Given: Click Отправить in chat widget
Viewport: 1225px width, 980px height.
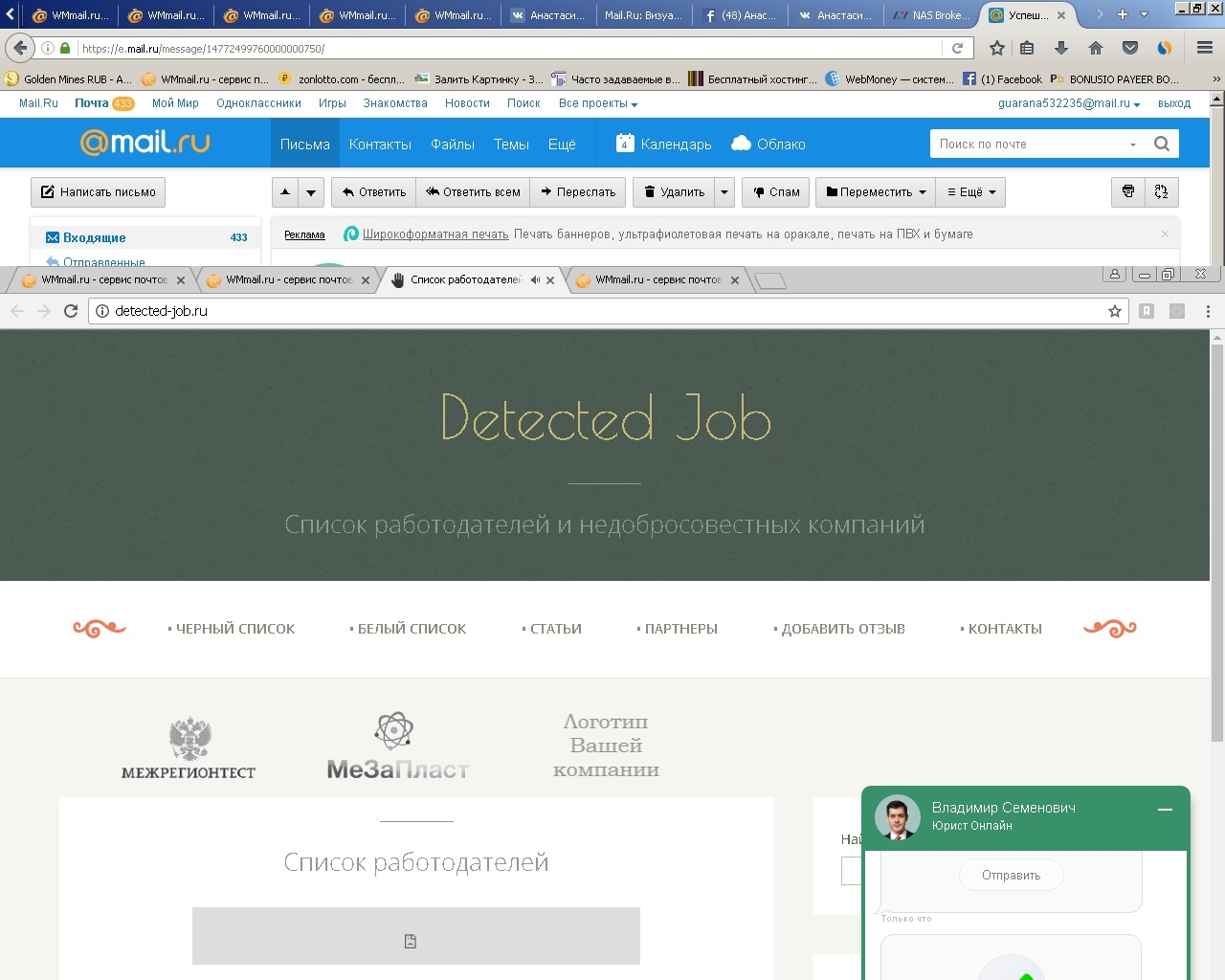Looking at the screenshot, I should [1011, 875].
